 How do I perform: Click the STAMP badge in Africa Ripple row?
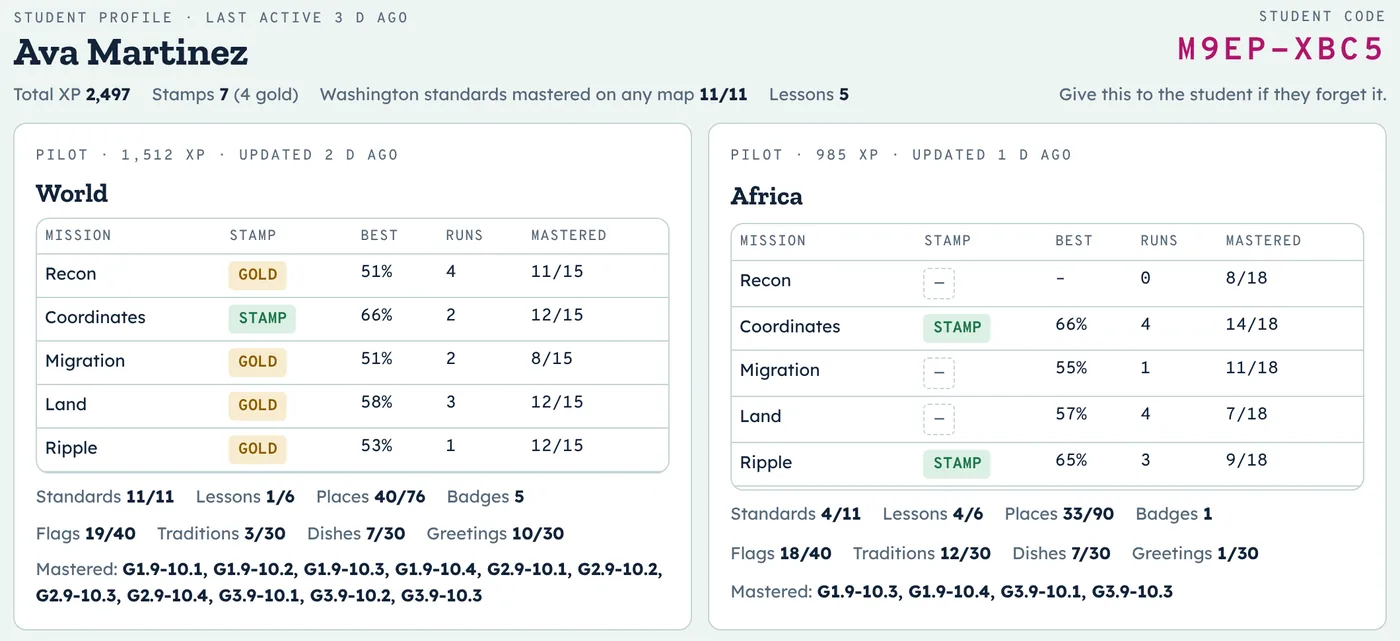[957, 463]
